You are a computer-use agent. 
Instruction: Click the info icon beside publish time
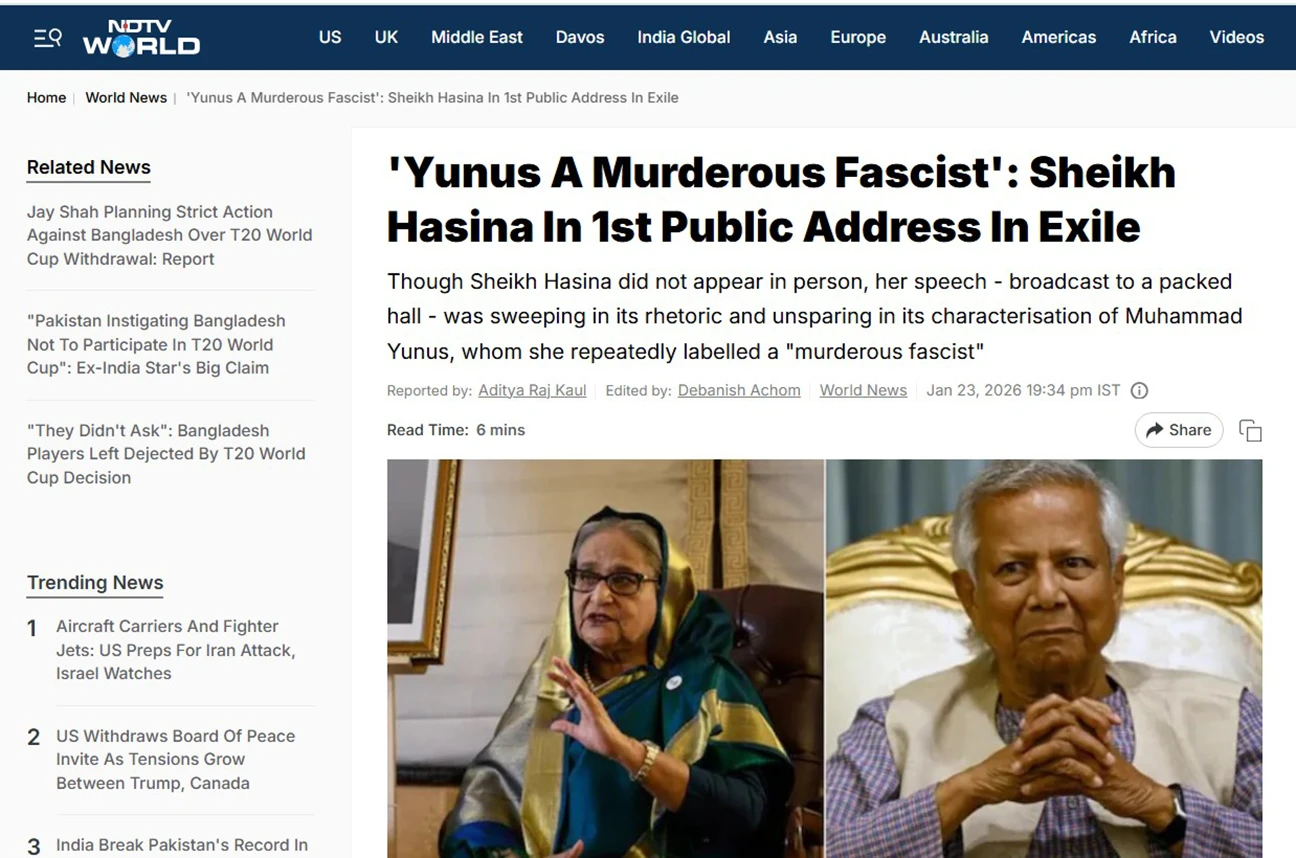point(1139,391)
